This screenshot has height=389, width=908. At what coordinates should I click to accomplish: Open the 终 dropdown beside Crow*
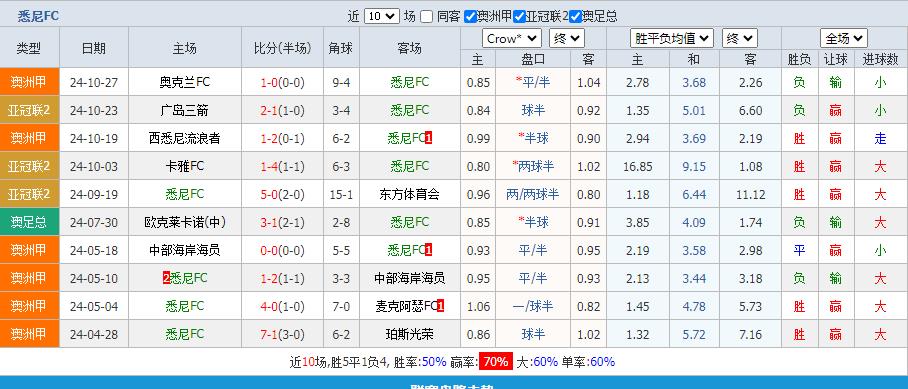point(567,39)
